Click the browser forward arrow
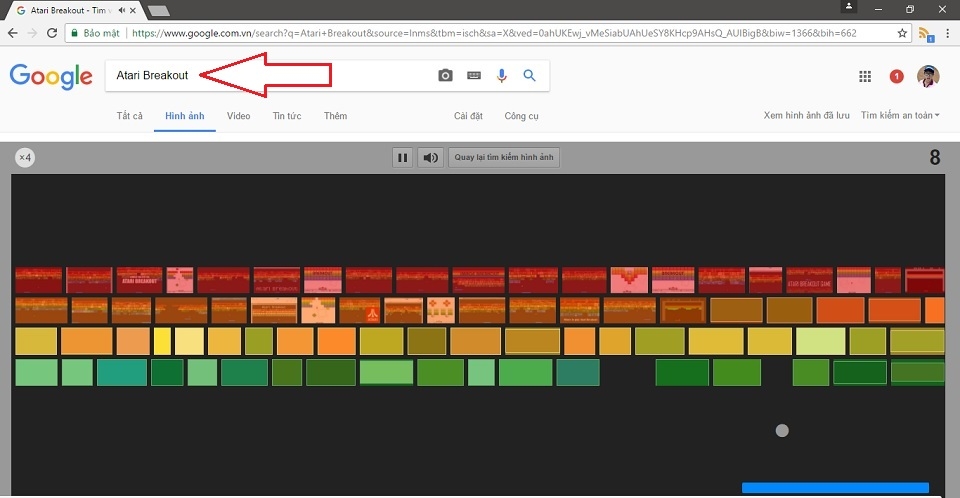This screenshot has height=498, width=960. [x=32, y=33]
